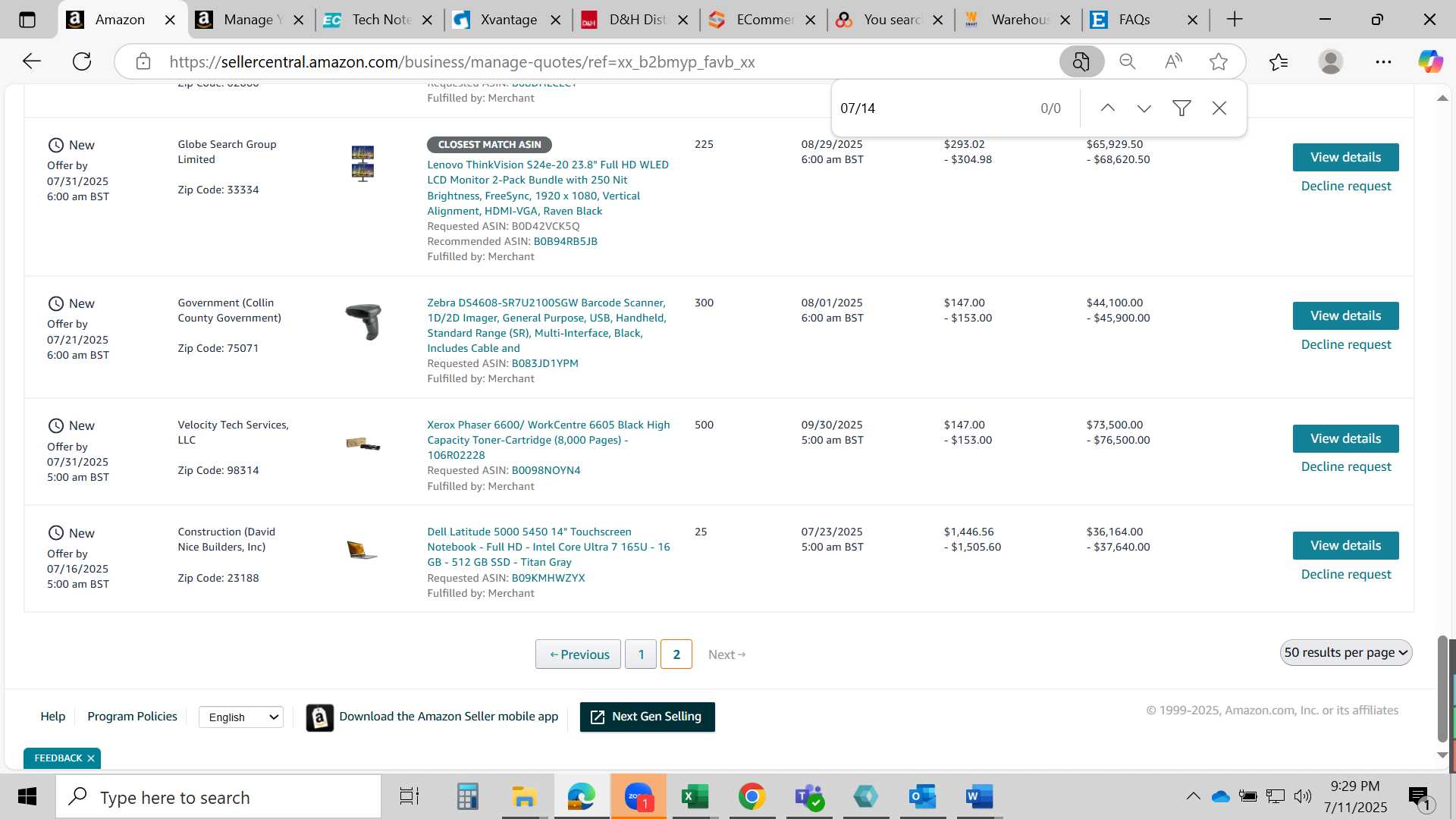
Task: Switch to the Warehous tab
Action: click(1018, 20)
